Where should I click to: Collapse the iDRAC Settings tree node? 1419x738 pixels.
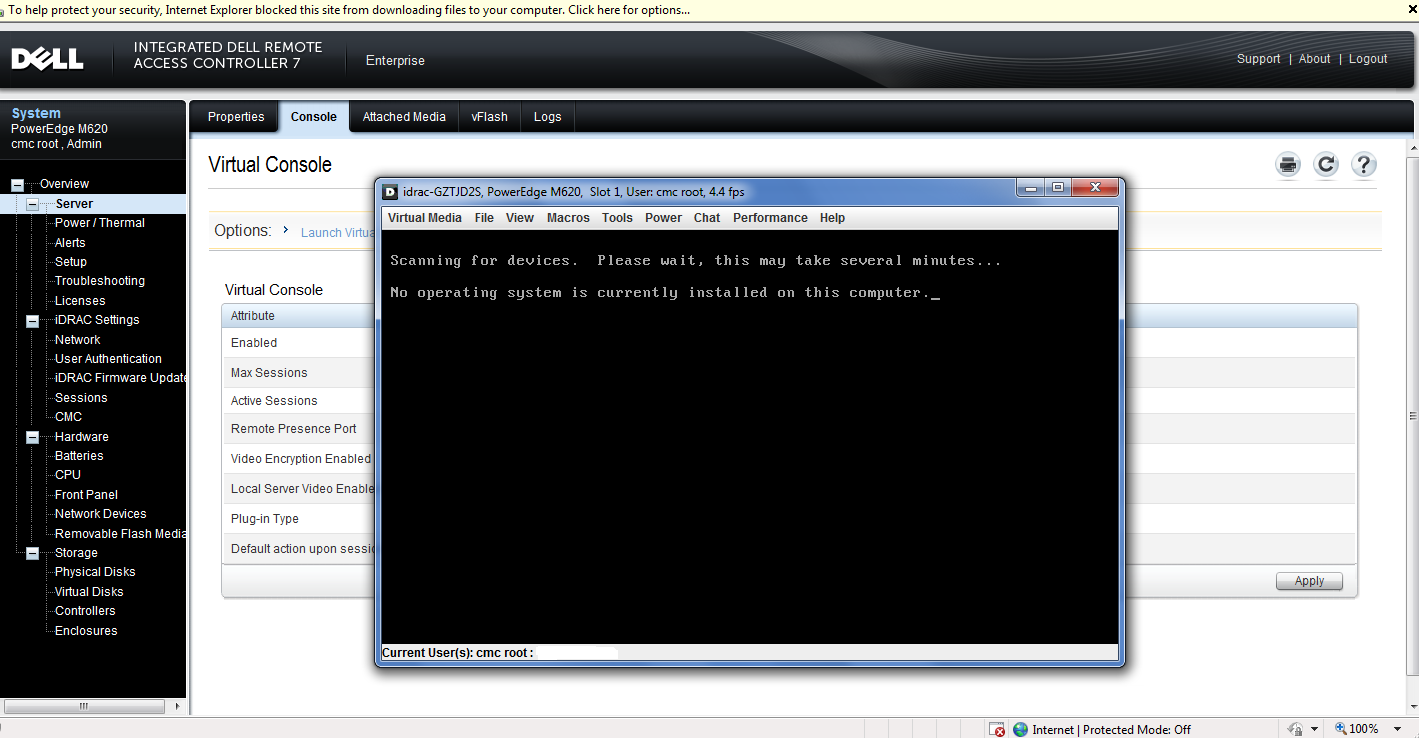32,321
